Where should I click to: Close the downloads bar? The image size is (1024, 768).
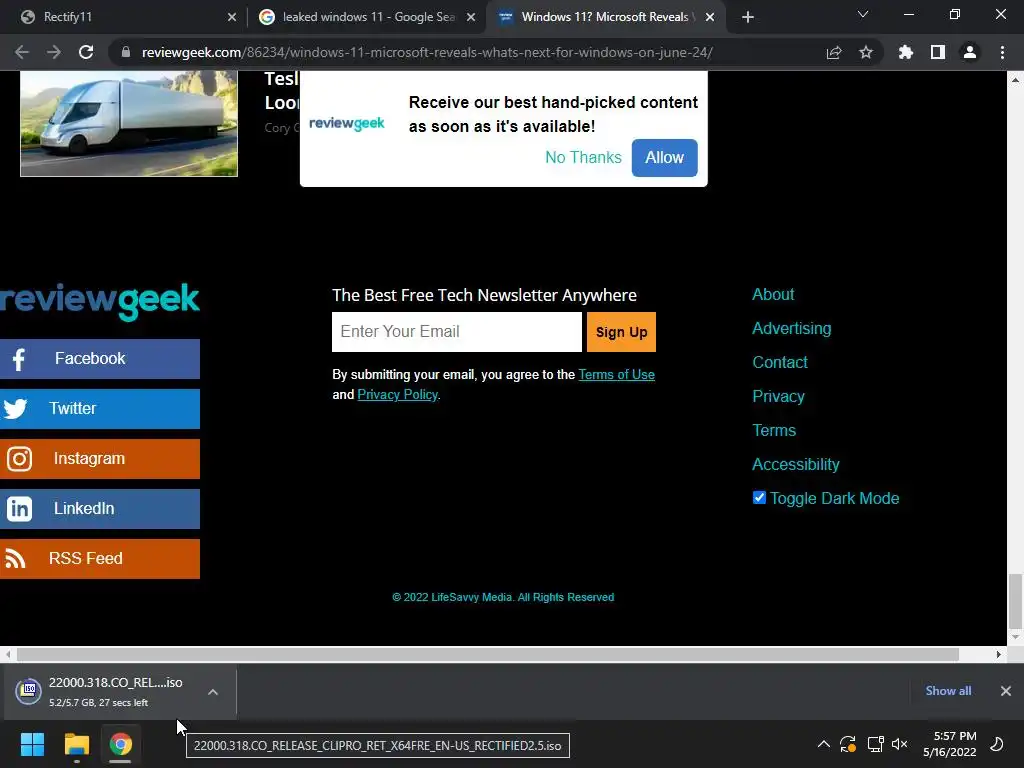(1006, 691)
